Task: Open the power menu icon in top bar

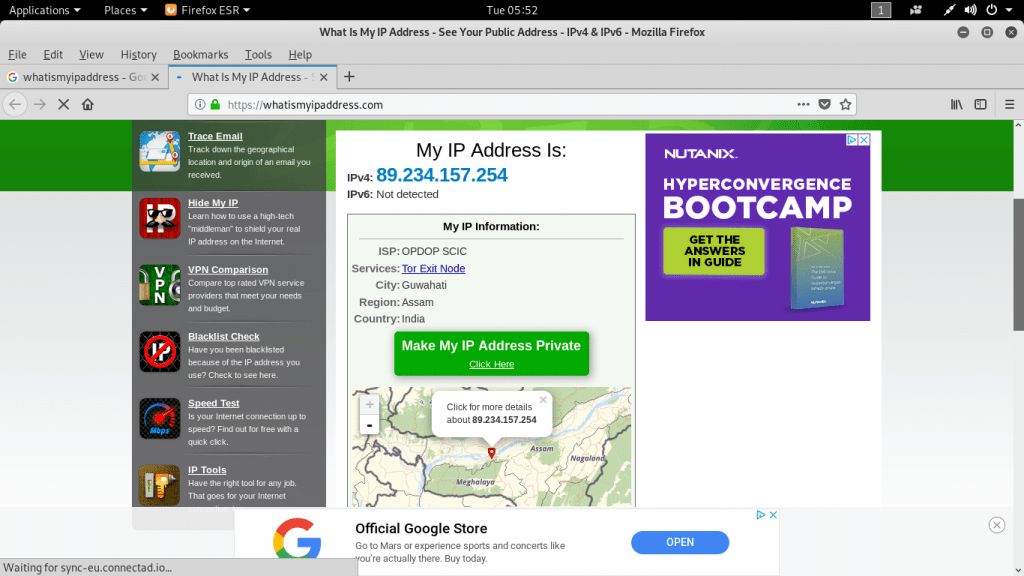Action: pyautogui.click(x=991, y=10)
